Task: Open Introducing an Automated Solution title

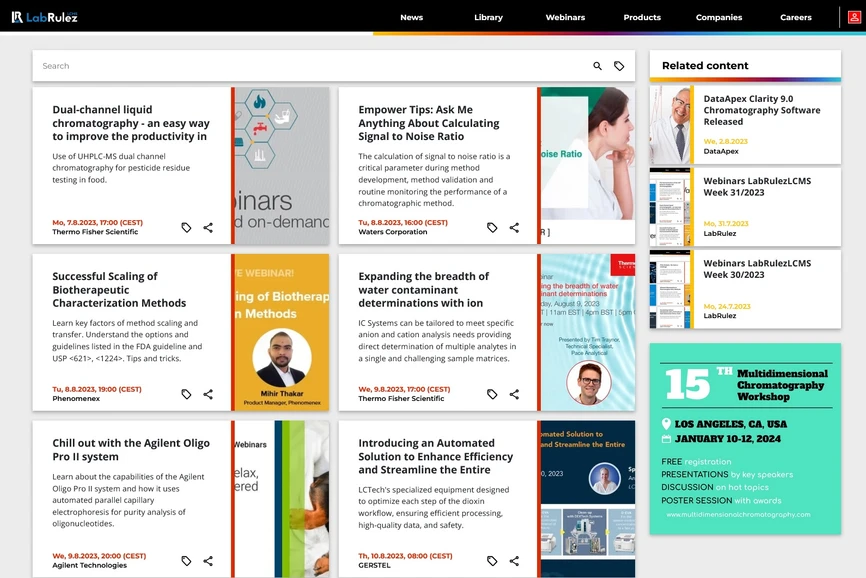Action: point(436,457)
